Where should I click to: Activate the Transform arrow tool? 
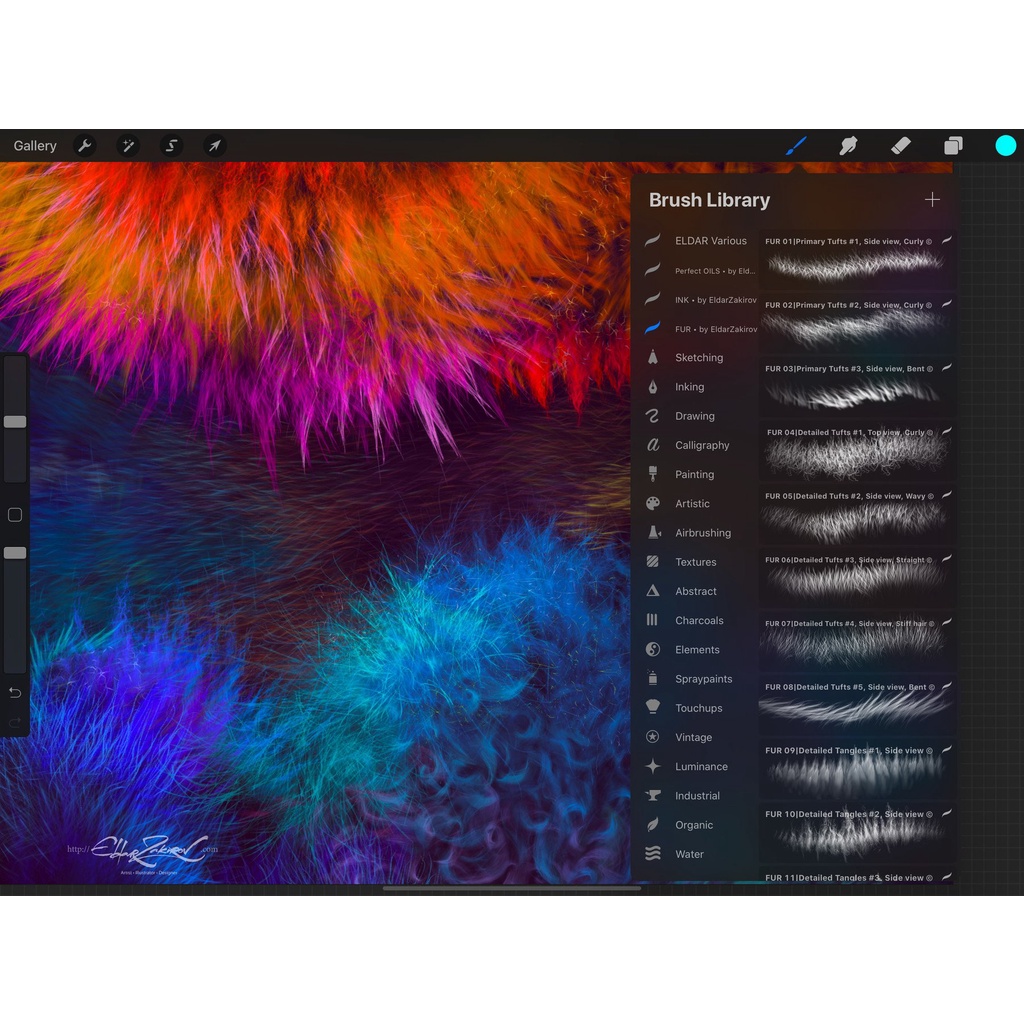point(214,146)
